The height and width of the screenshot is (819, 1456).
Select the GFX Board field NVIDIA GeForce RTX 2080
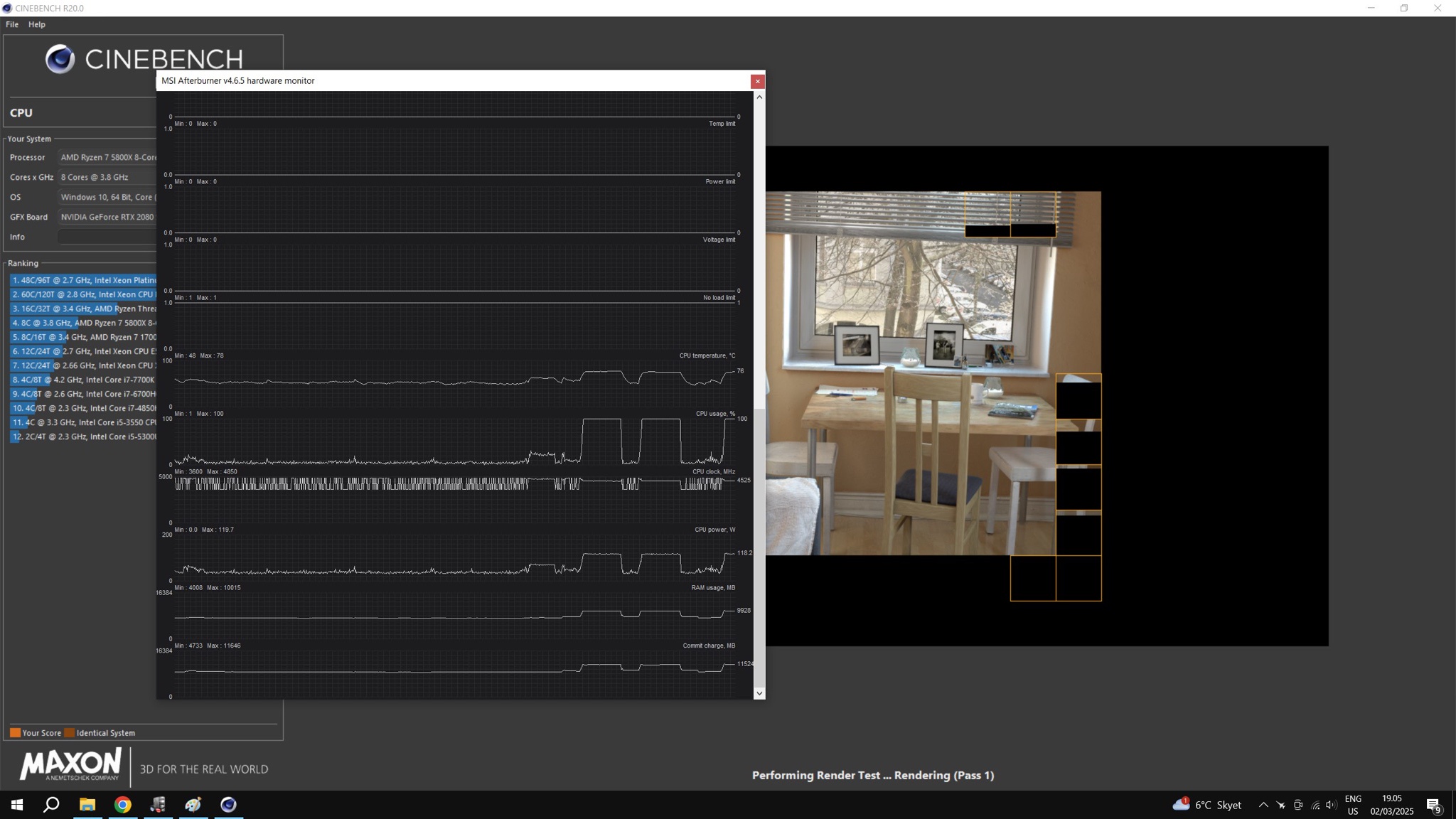(107, 217)
